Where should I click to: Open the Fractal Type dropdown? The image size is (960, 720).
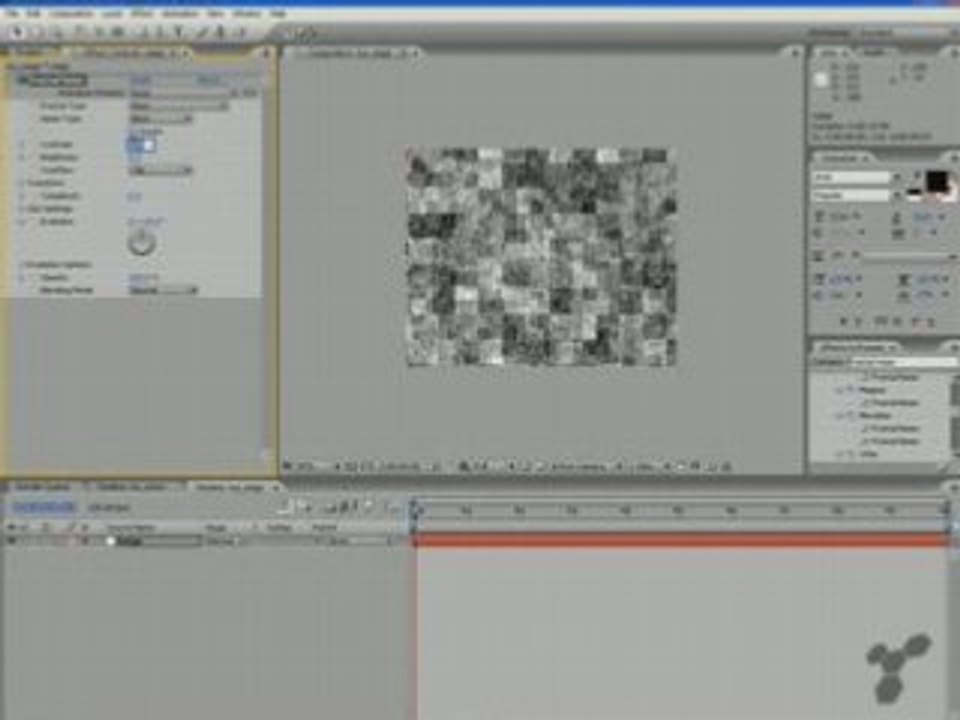click(179, 106)
